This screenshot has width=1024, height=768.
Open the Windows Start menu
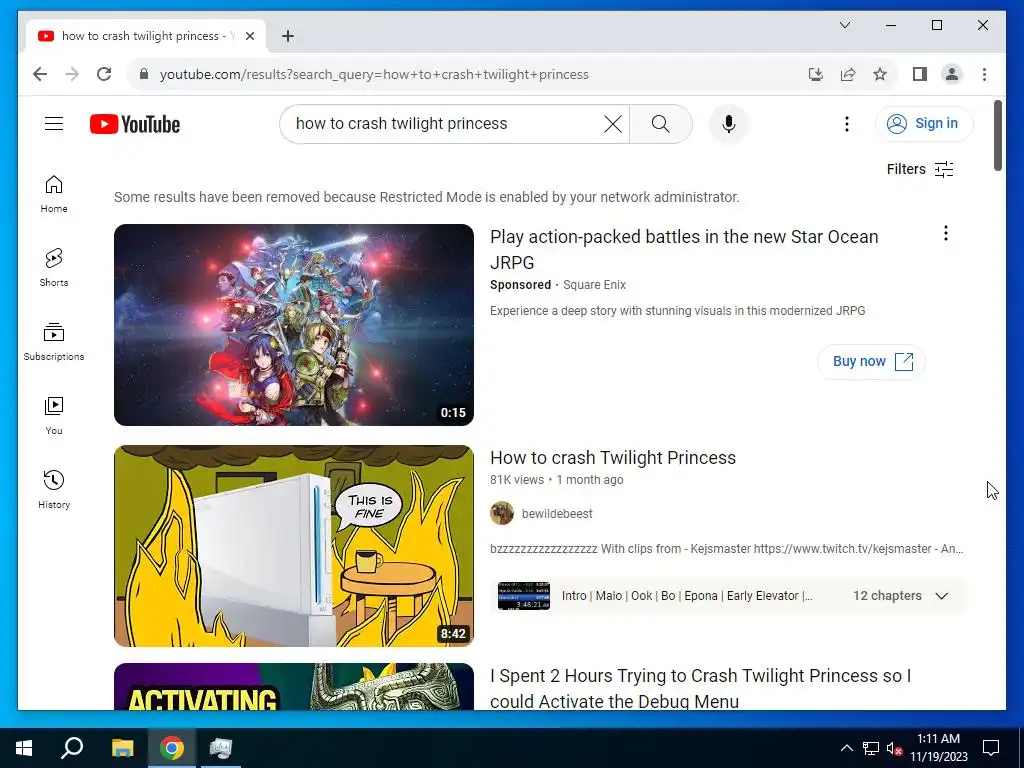point(24,748)
